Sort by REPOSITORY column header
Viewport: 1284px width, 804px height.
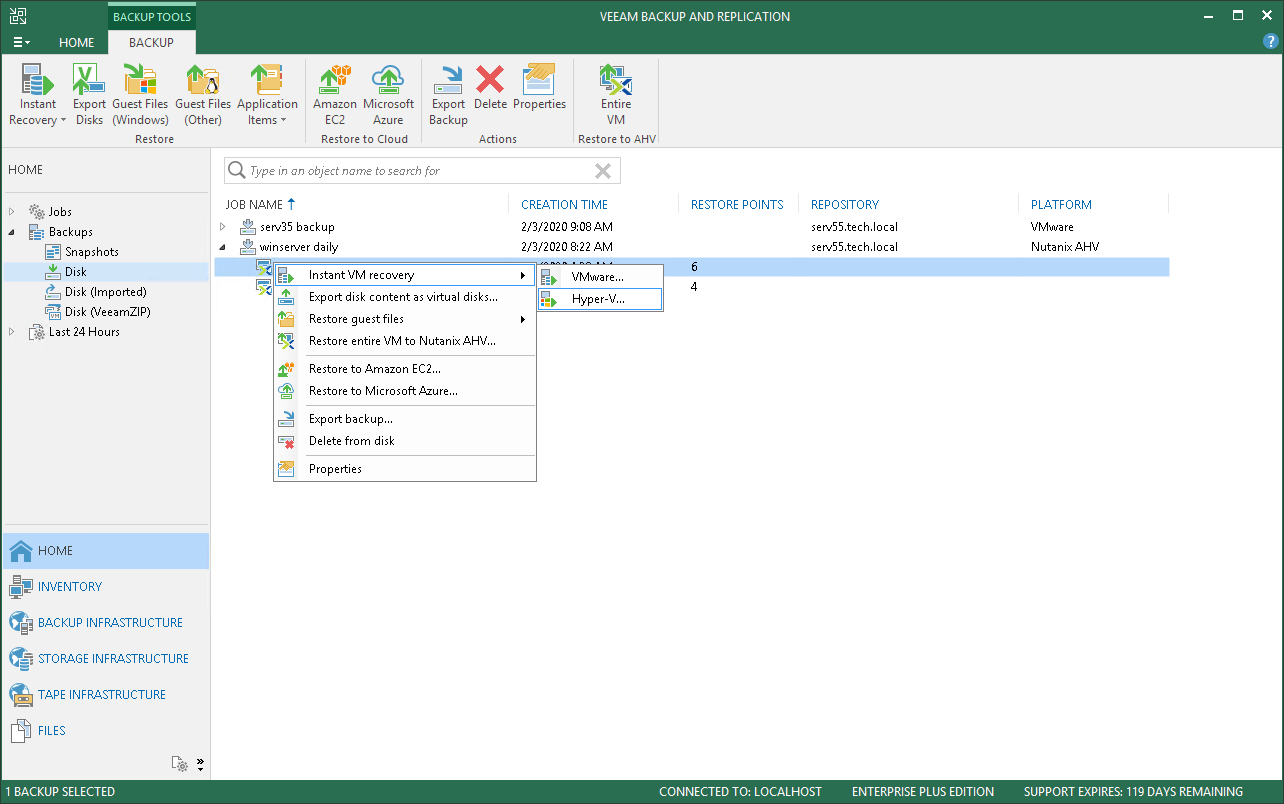coord(845,204)
